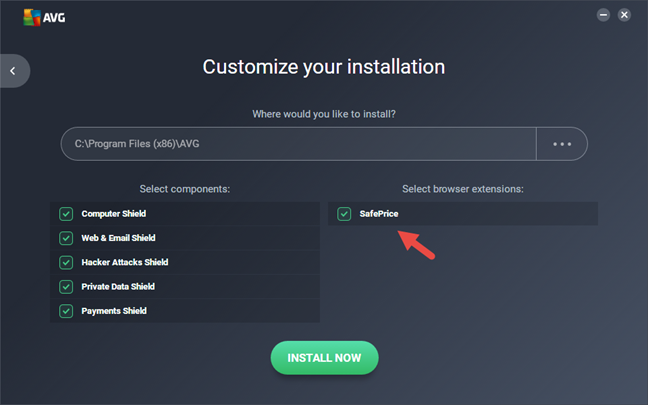Toggle the Payments Shield checkbox
This screenshot has width=648, height=405.
pyautogui.click(x=66, y=311)
